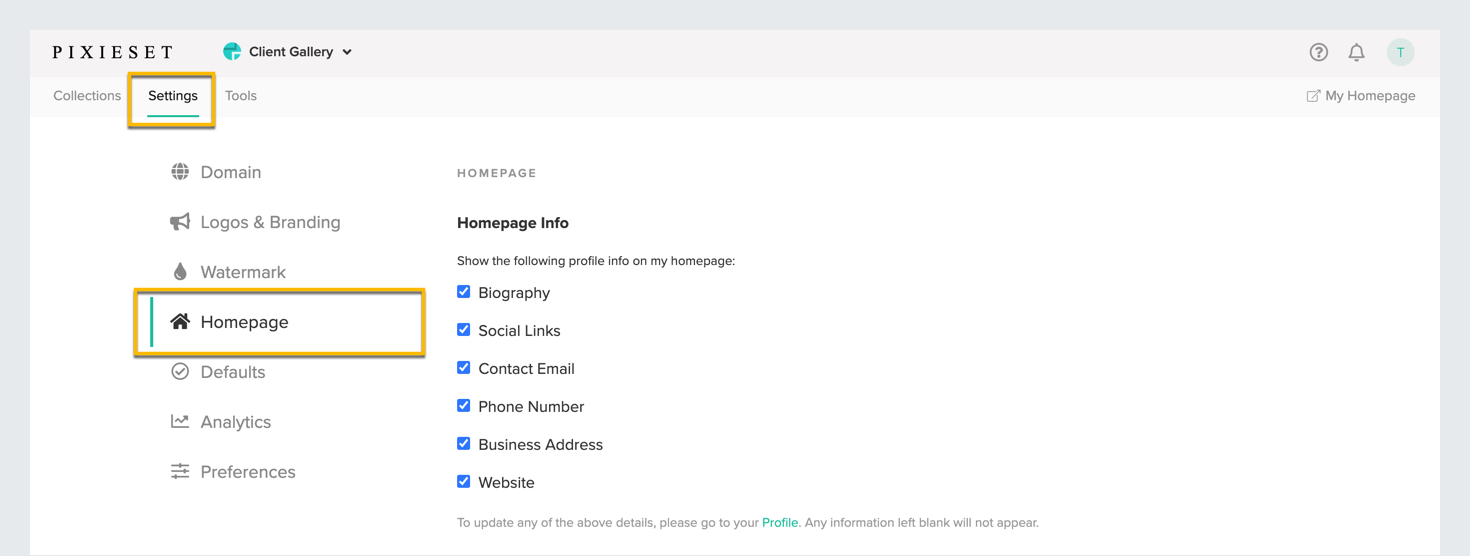
Task: Open the user avatar T menu
Action: pyautogui.click(x=1400, y=52)
